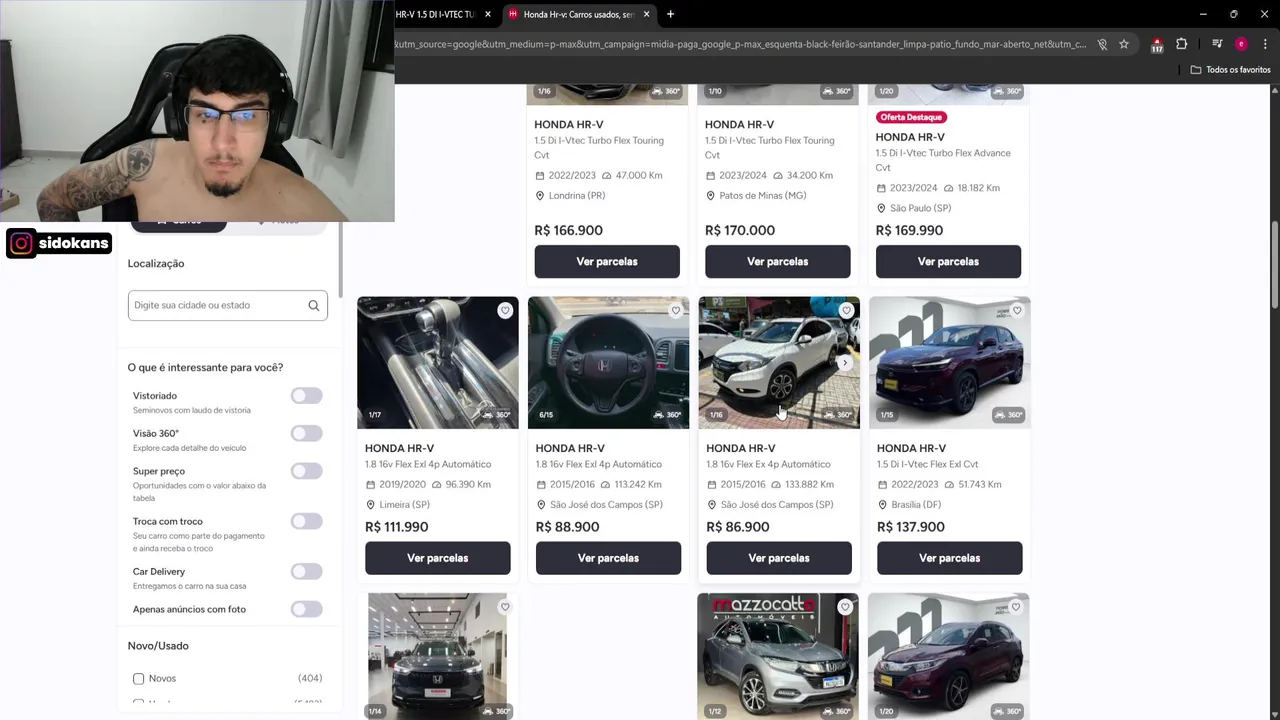
Task: Click the price R$ 137.900
Action: pos(911,527)
